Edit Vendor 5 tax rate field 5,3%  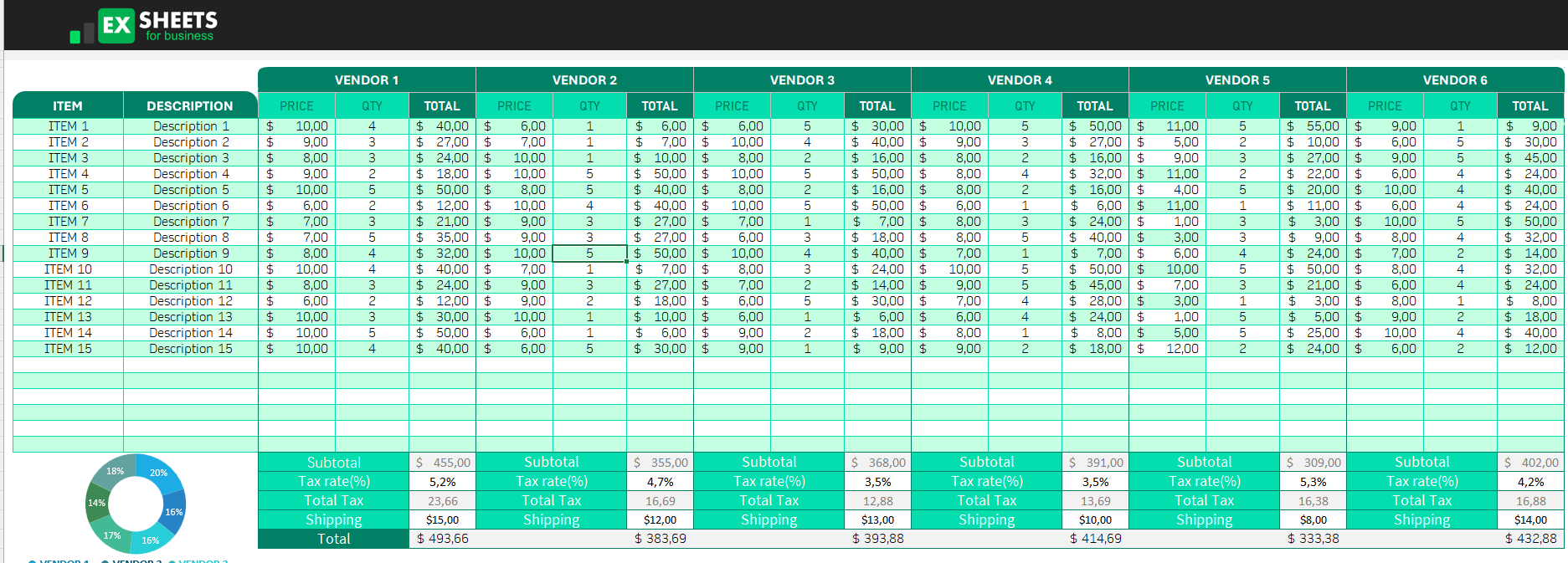click(x=1313, y=482)
